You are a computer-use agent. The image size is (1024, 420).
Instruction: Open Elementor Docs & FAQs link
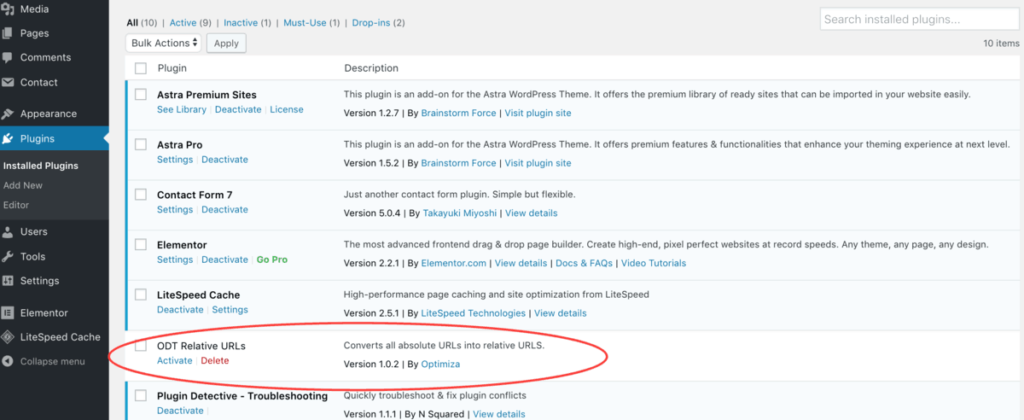pos(584,263)
